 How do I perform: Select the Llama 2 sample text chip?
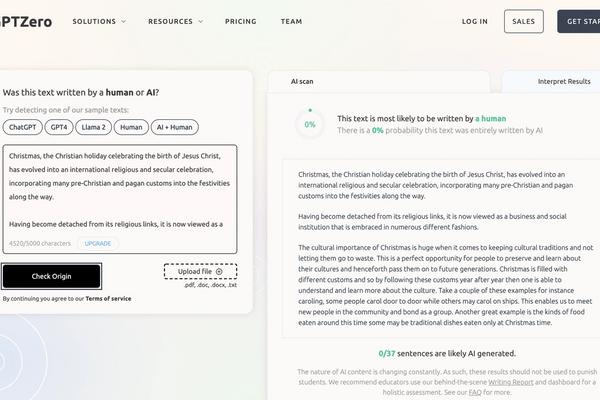click(93, 127)
